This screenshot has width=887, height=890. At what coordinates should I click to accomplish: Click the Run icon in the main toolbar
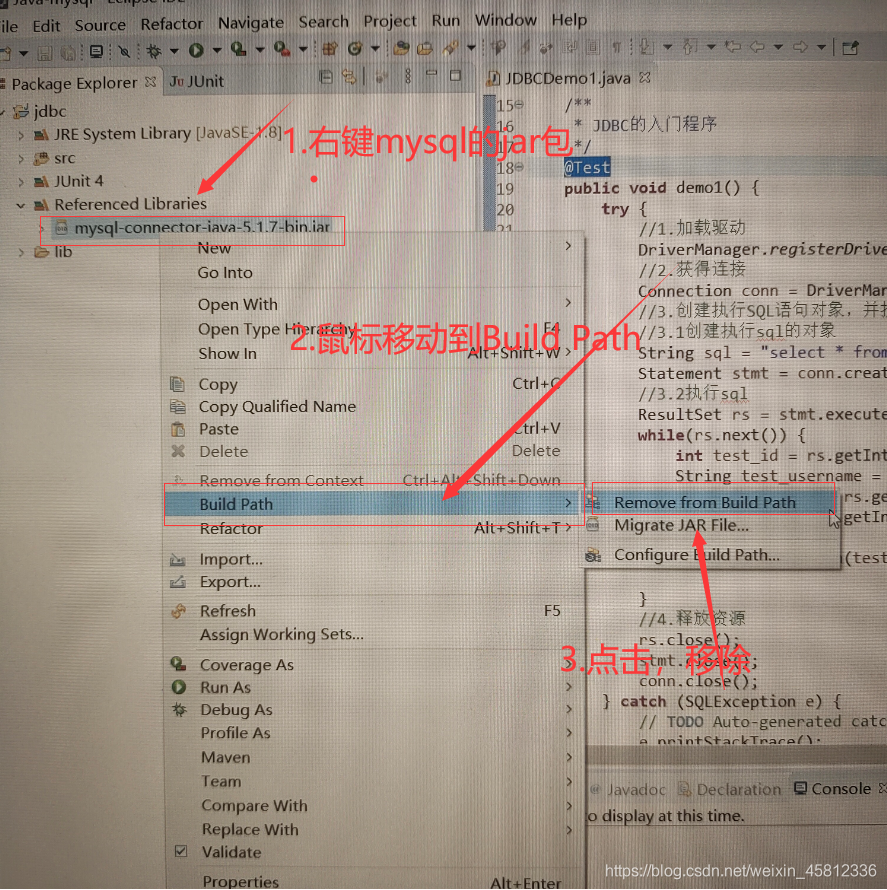pos(195,48)
